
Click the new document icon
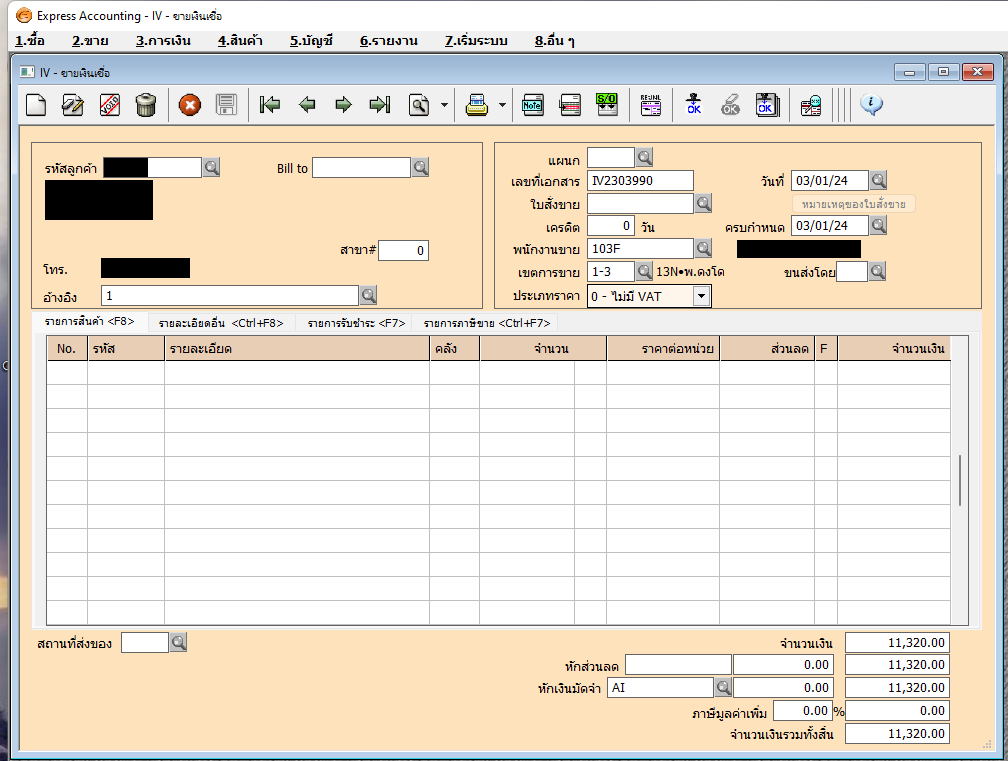pyautogui.click(x=35, y=105)
